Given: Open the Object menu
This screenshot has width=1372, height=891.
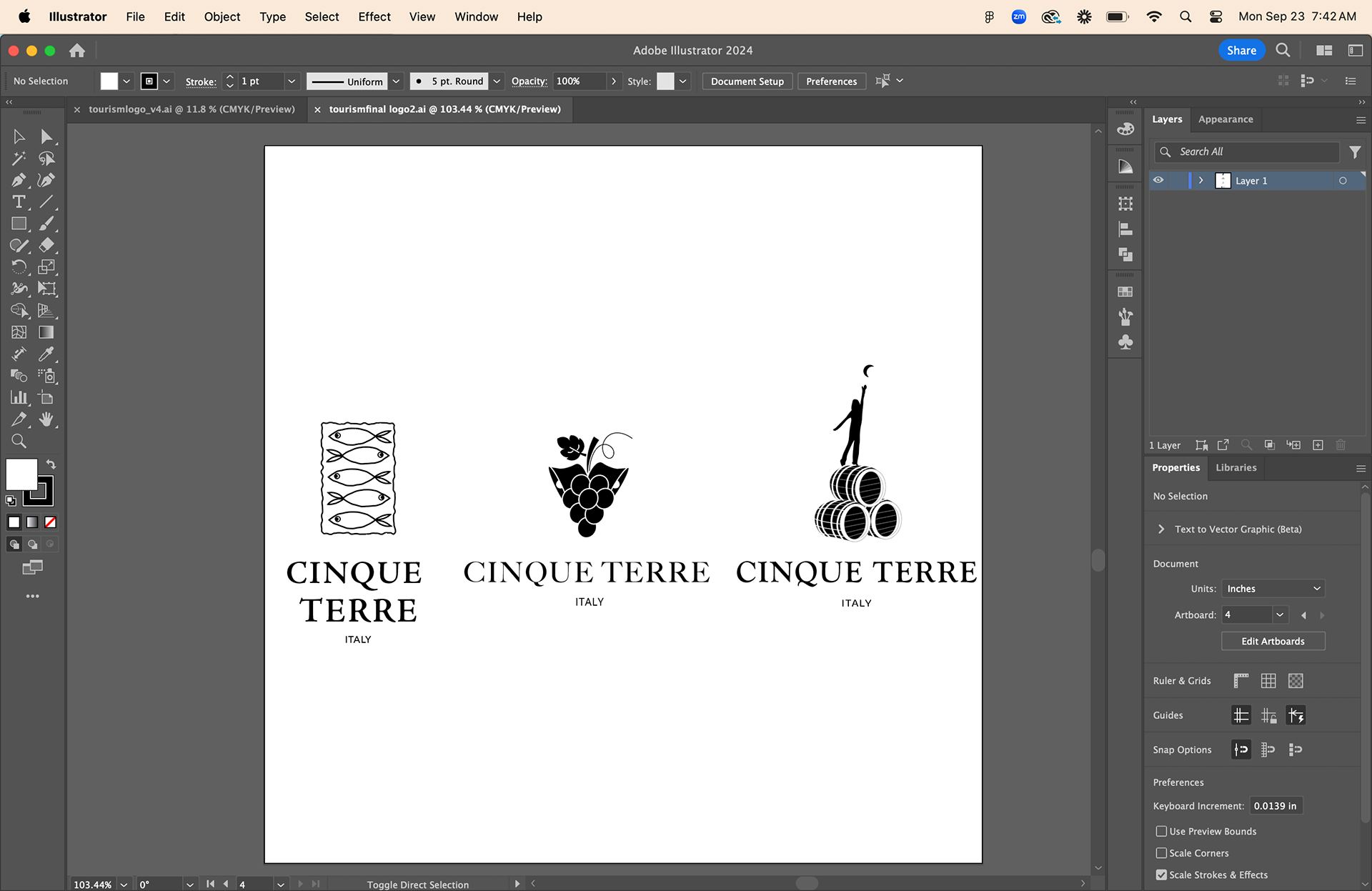Looking at the screenshot, I should point(222,16).
